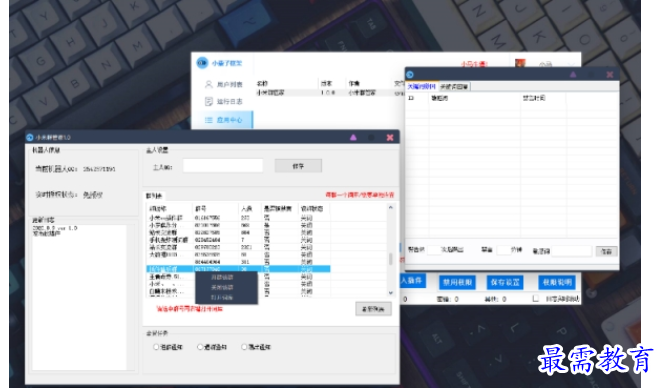The image size is (662, 391).
Task: Choose the bottom entry of the dark context menu
Action: (x=222, y=297)
